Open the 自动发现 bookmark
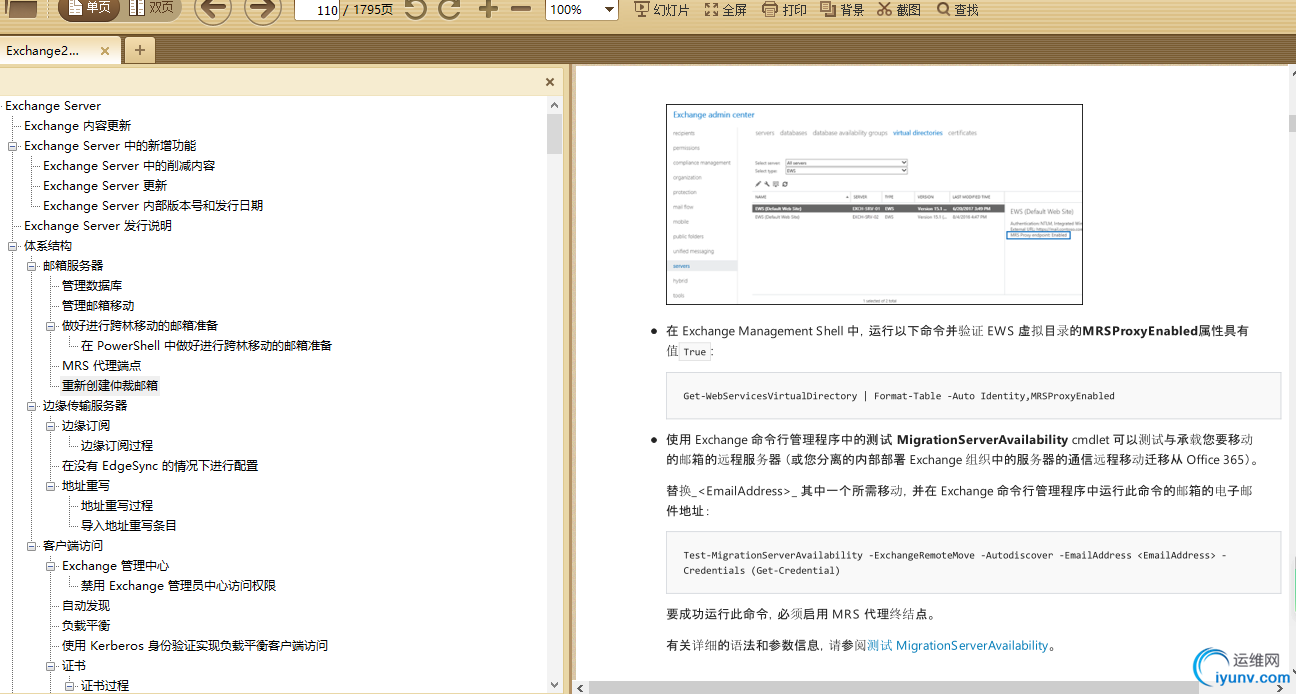 pyautogui.click(x=86, y=606)
